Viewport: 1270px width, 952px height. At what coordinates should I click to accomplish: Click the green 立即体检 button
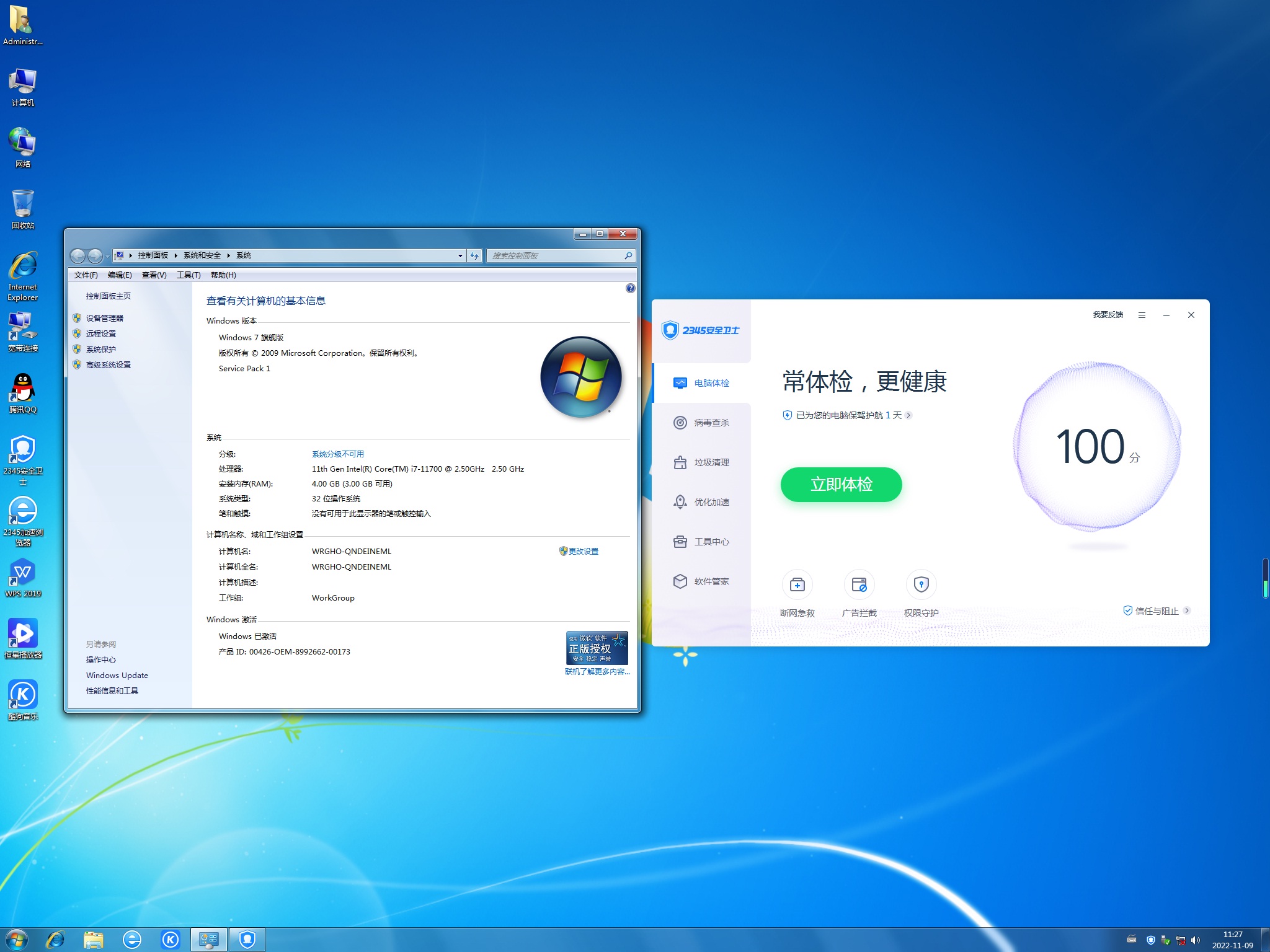[x=841, y=484]
